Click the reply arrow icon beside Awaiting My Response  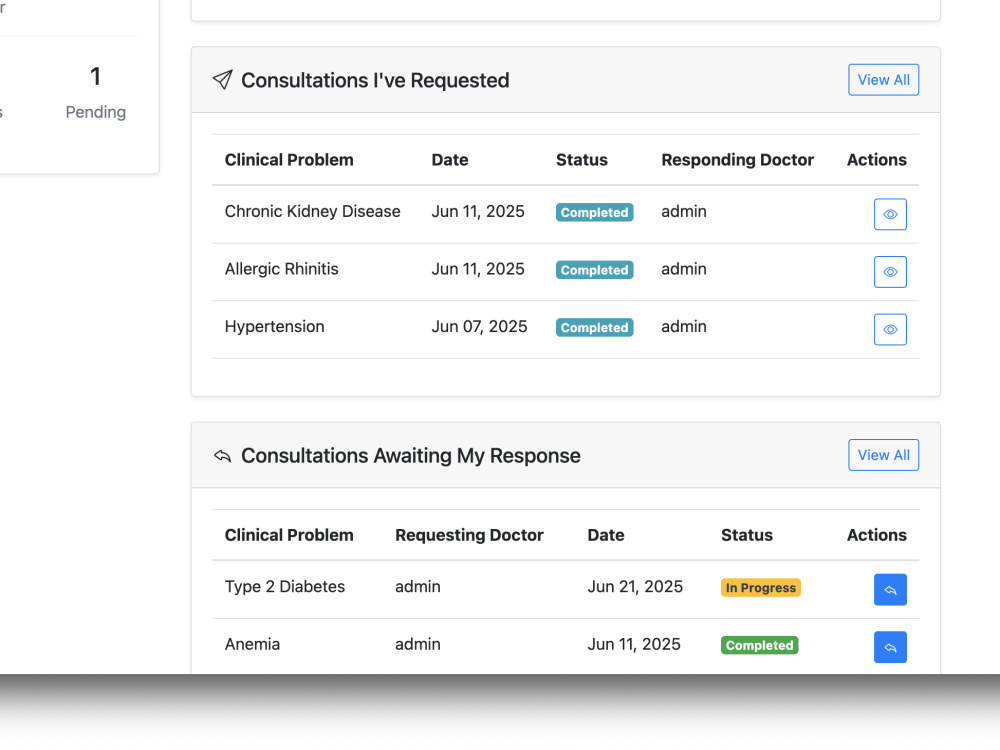coord(223,455)
